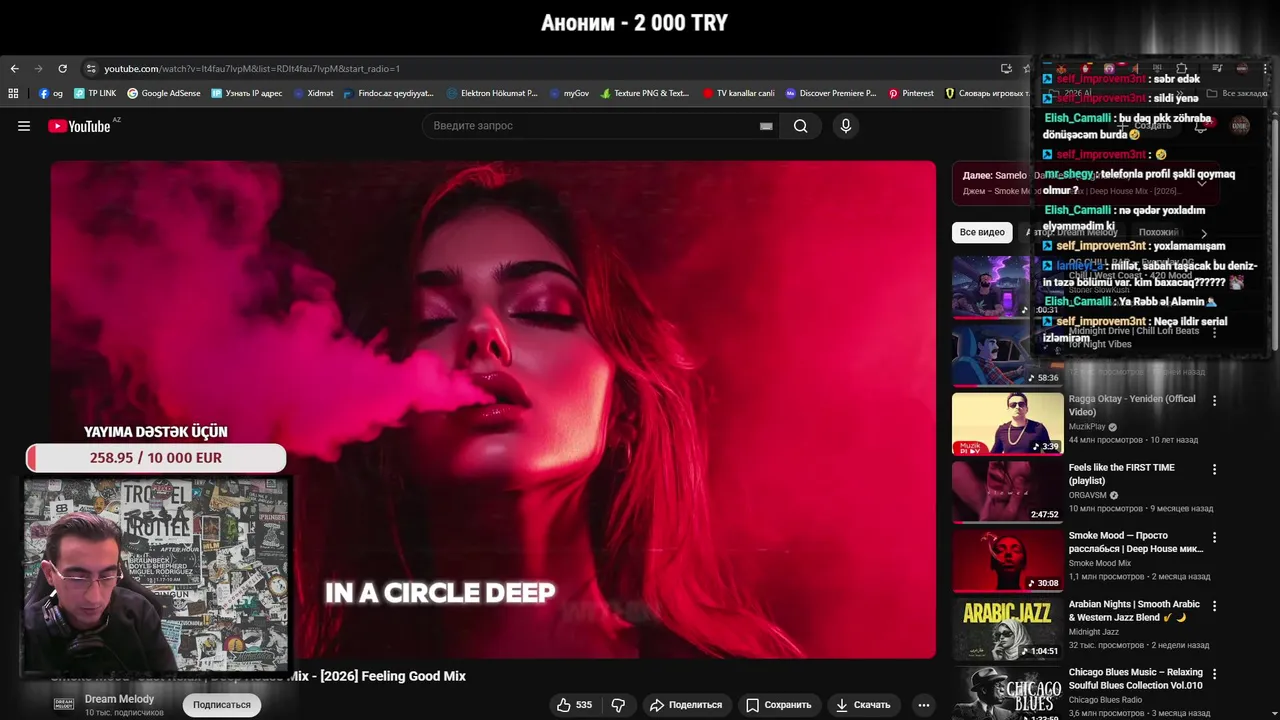Open 'Feels like the FIRST TIME' playlist title
Screen dimensions: 1280x720
1121,474
